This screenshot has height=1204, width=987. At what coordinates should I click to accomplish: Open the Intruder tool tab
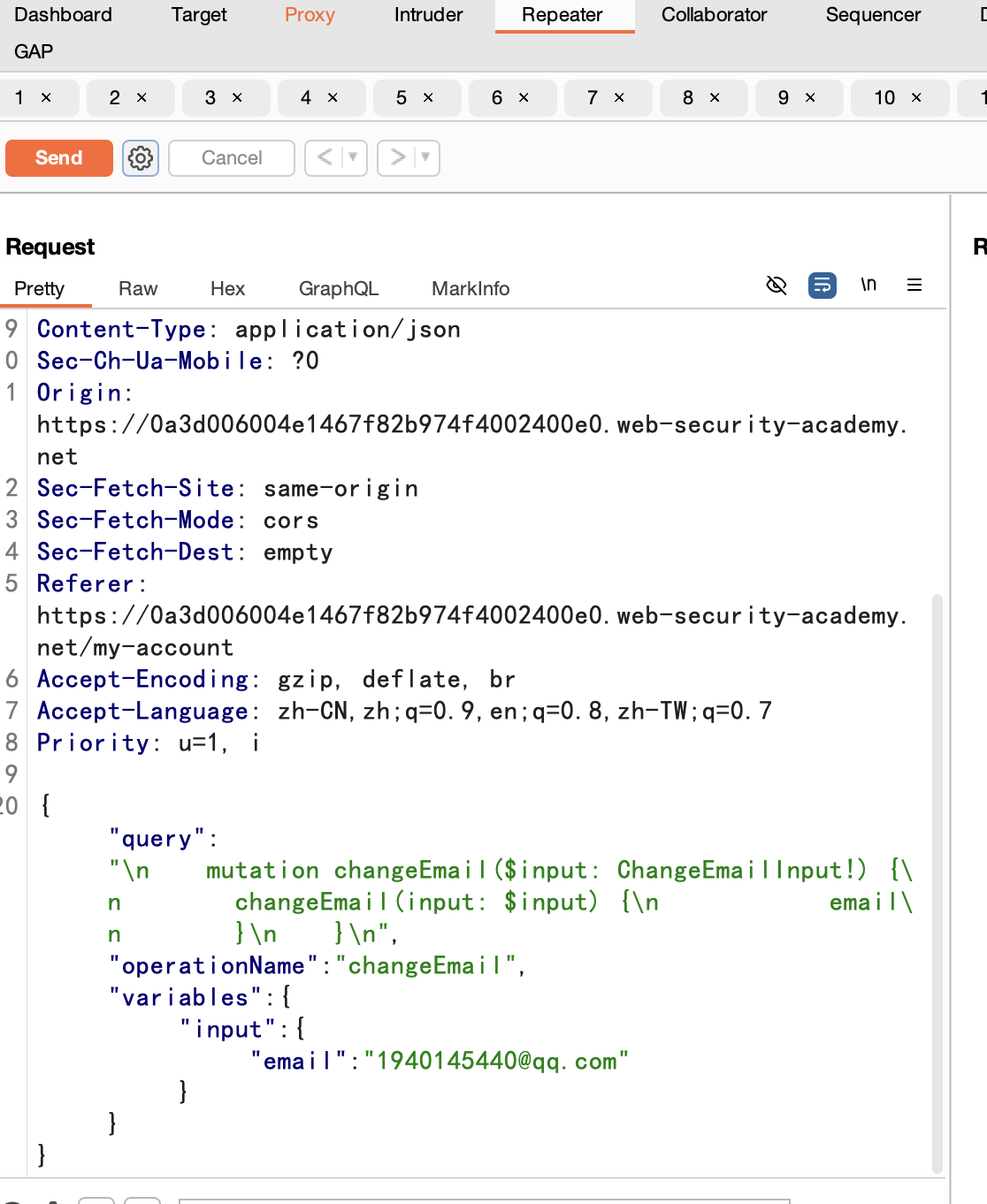point(428,15)
